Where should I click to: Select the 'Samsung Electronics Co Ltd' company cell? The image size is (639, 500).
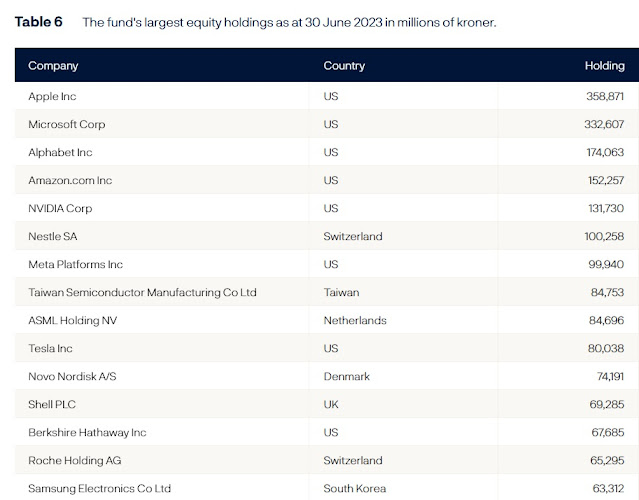[x=99, y=489]
